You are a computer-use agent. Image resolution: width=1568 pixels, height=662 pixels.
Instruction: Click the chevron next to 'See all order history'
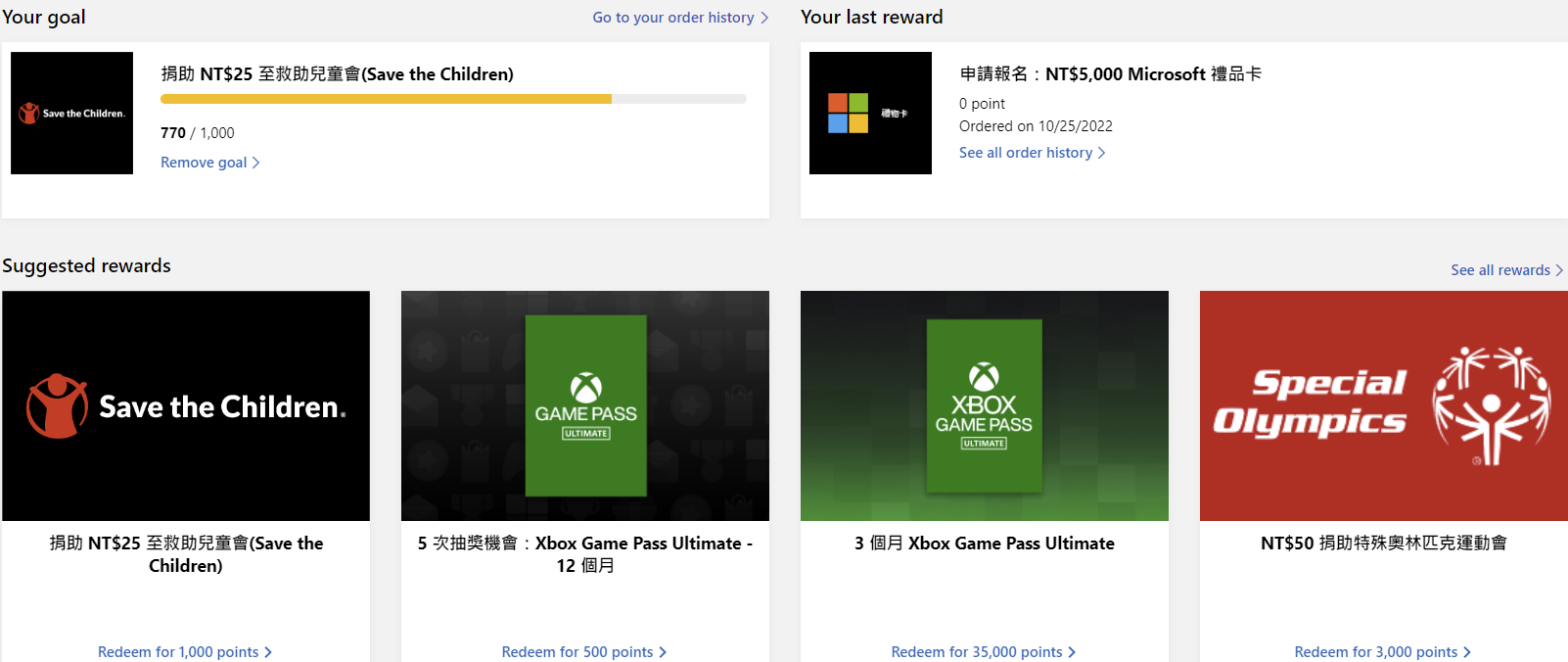1101,153
